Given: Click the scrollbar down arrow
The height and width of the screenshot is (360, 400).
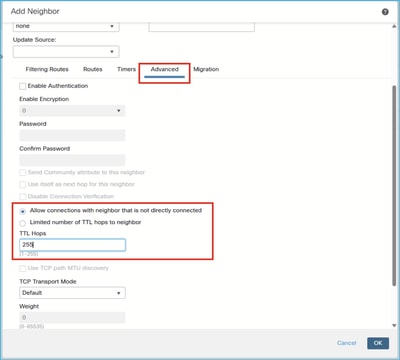Looking at the screenshot, I should pyautogui.click(x=394, y=325).
